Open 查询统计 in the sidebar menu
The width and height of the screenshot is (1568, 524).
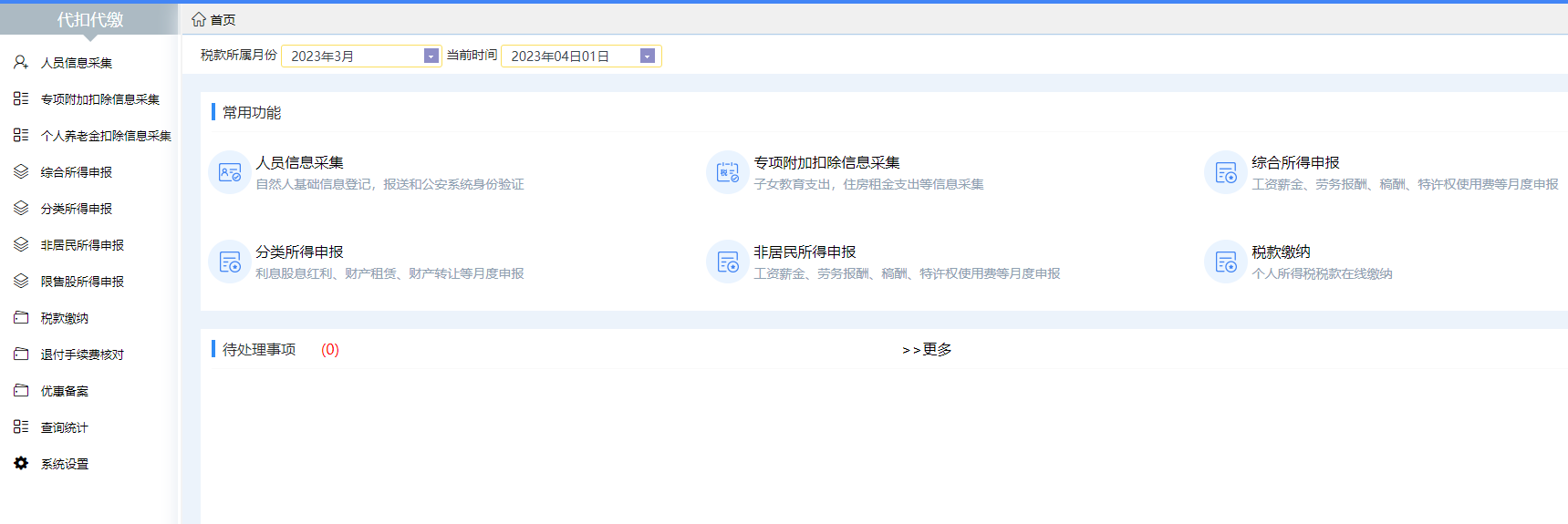tap(64, 427)
